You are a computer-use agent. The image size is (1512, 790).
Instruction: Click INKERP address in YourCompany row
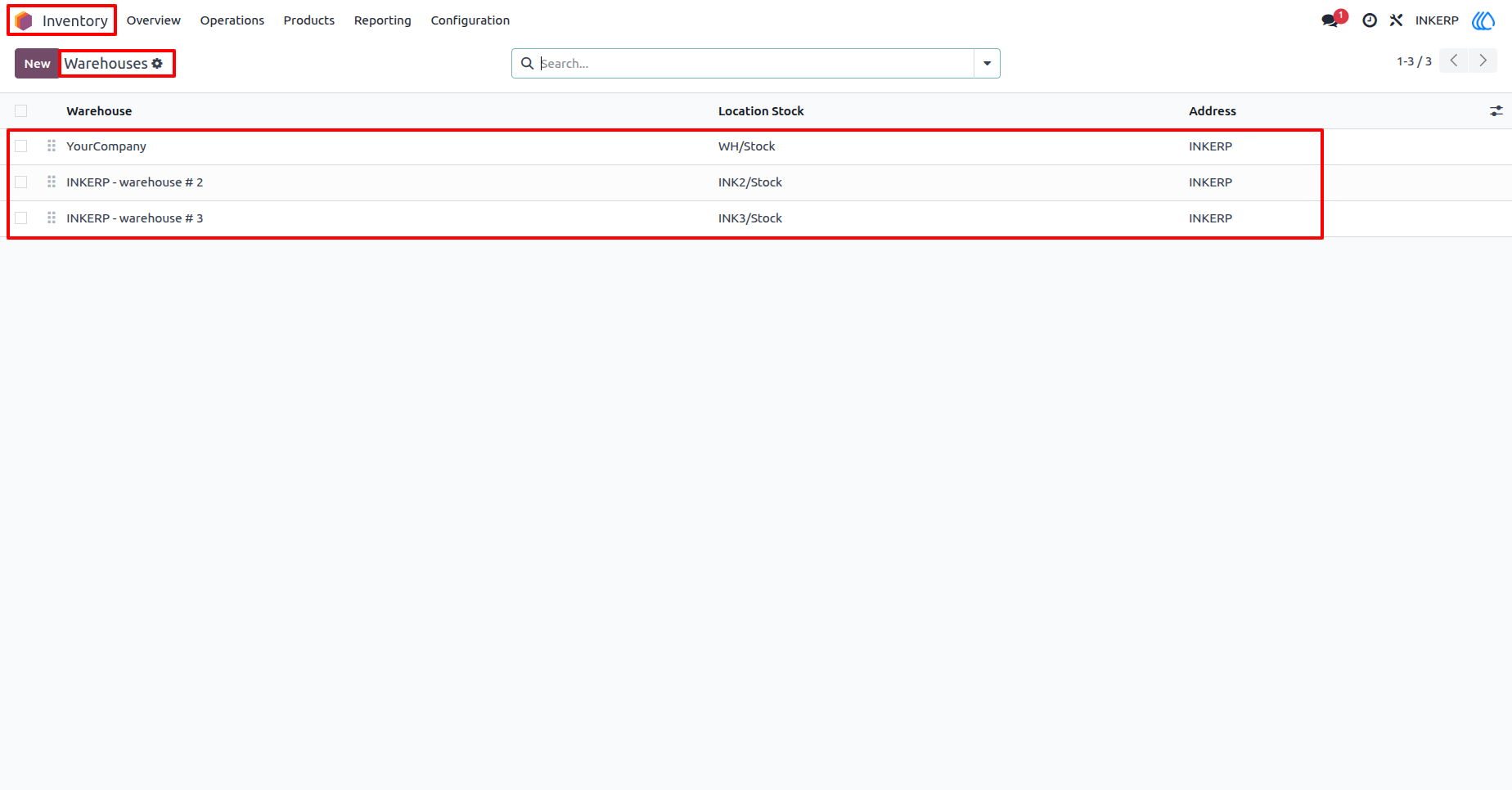[x=1210, y=146]
